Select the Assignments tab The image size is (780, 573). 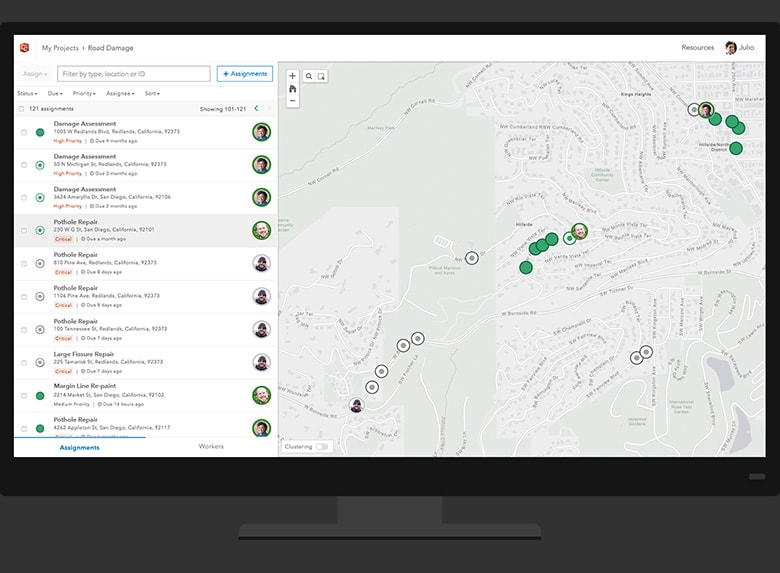[x=80, y=447]
